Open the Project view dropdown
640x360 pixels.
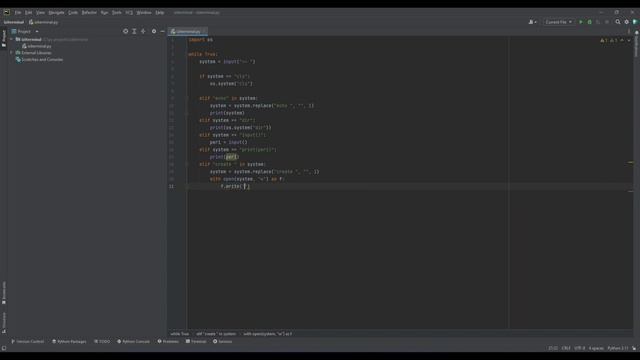pos(25,31)
